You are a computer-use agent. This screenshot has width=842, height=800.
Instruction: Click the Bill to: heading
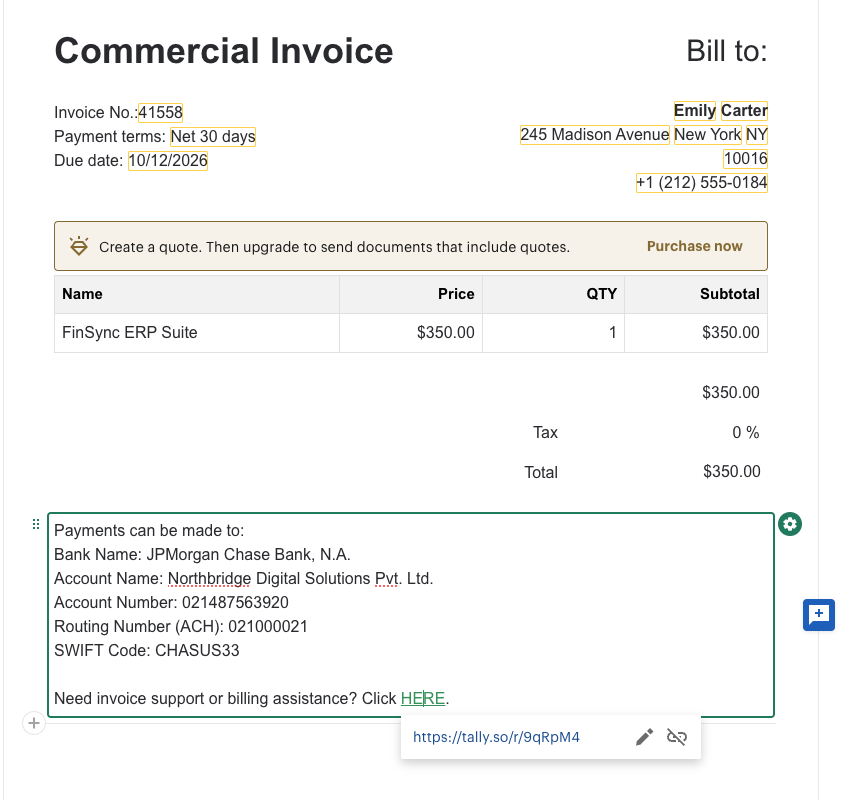tap(727, 51)
